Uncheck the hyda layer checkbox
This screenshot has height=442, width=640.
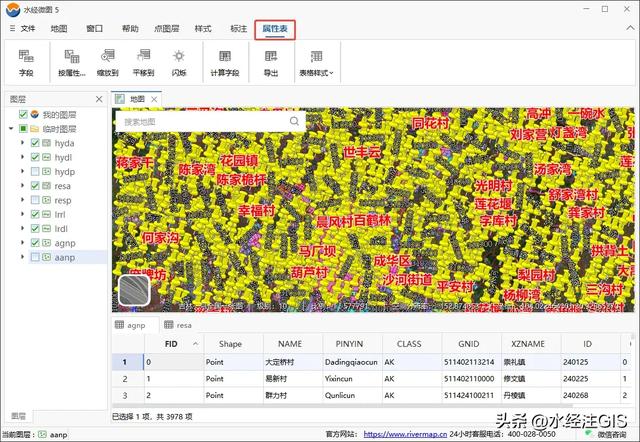[35, 143]
